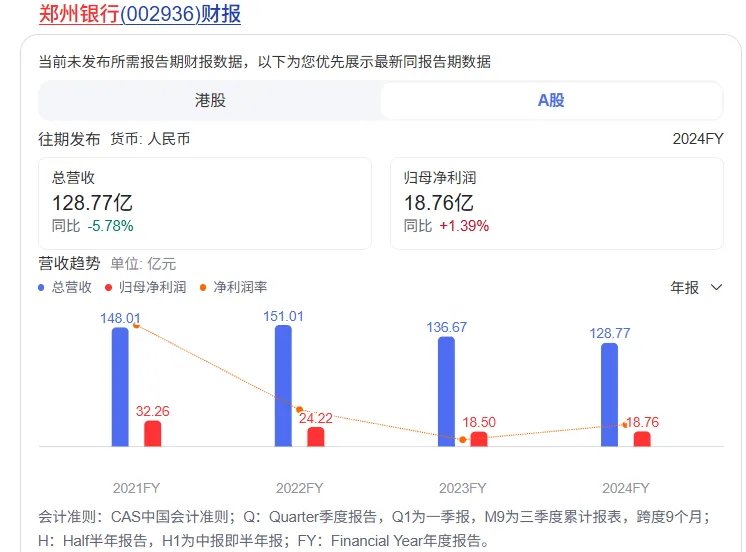The image size is (746, 552).
Task: Click the orange margin point for 2023FY
Action: 462,440
